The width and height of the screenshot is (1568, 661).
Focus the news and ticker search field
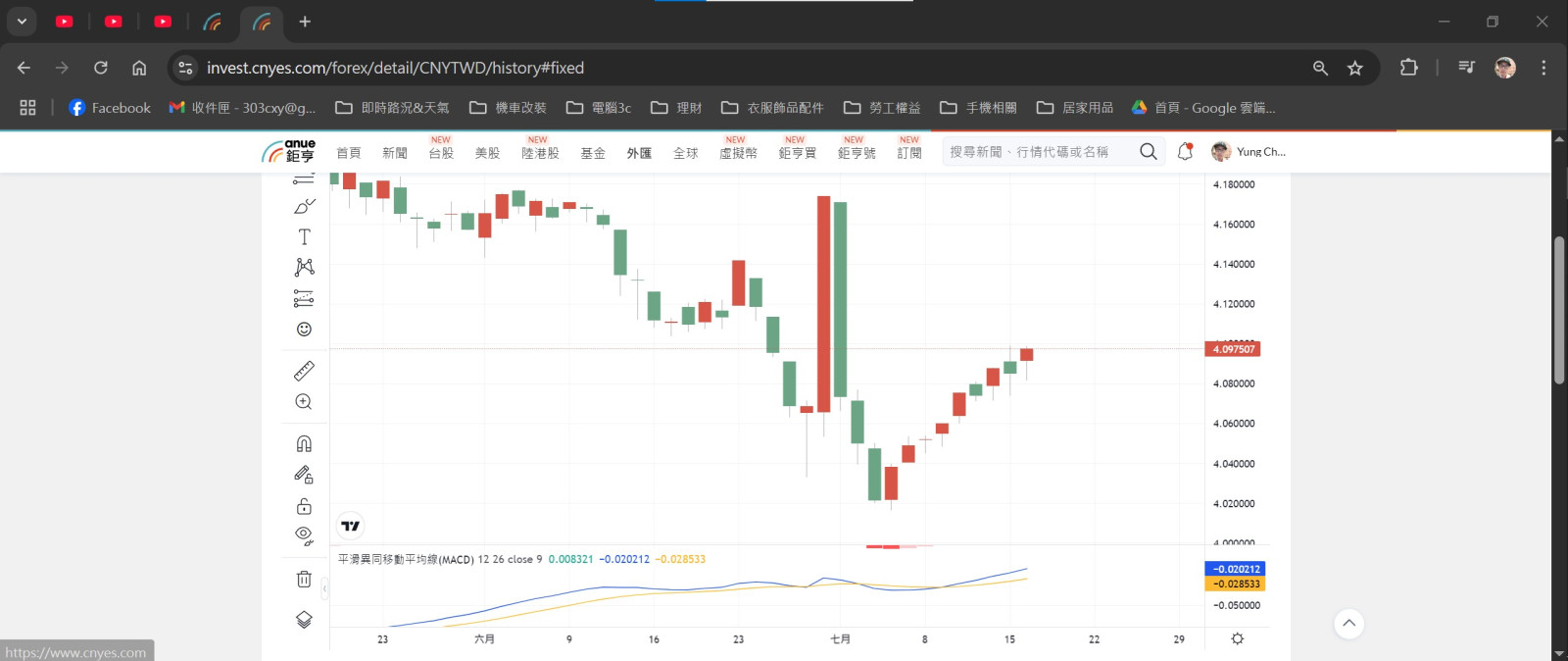tap(1039, 152)
